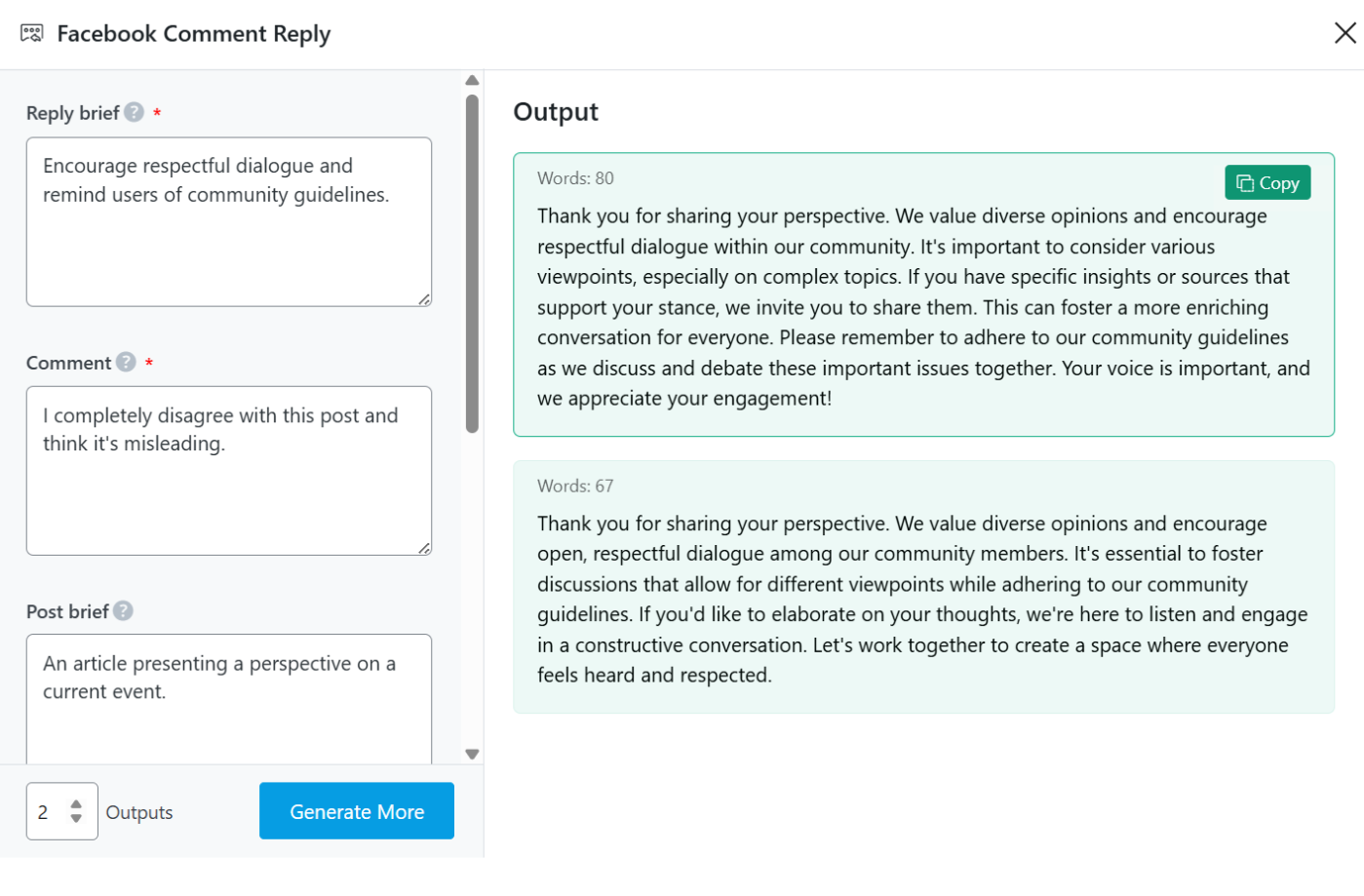Click the scroll up arrow of form panel
This screenshot has height=896, width=1364.
pyautogui.click(x=472, y=81)
